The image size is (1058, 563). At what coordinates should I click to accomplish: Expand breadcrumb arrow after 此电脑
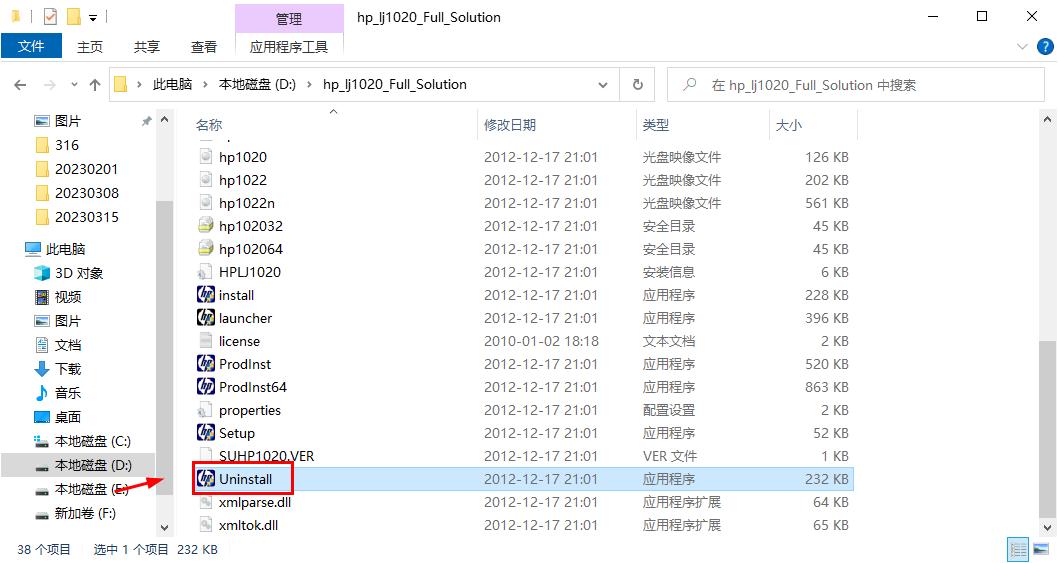pyautogui.click(x=205, y=85)
